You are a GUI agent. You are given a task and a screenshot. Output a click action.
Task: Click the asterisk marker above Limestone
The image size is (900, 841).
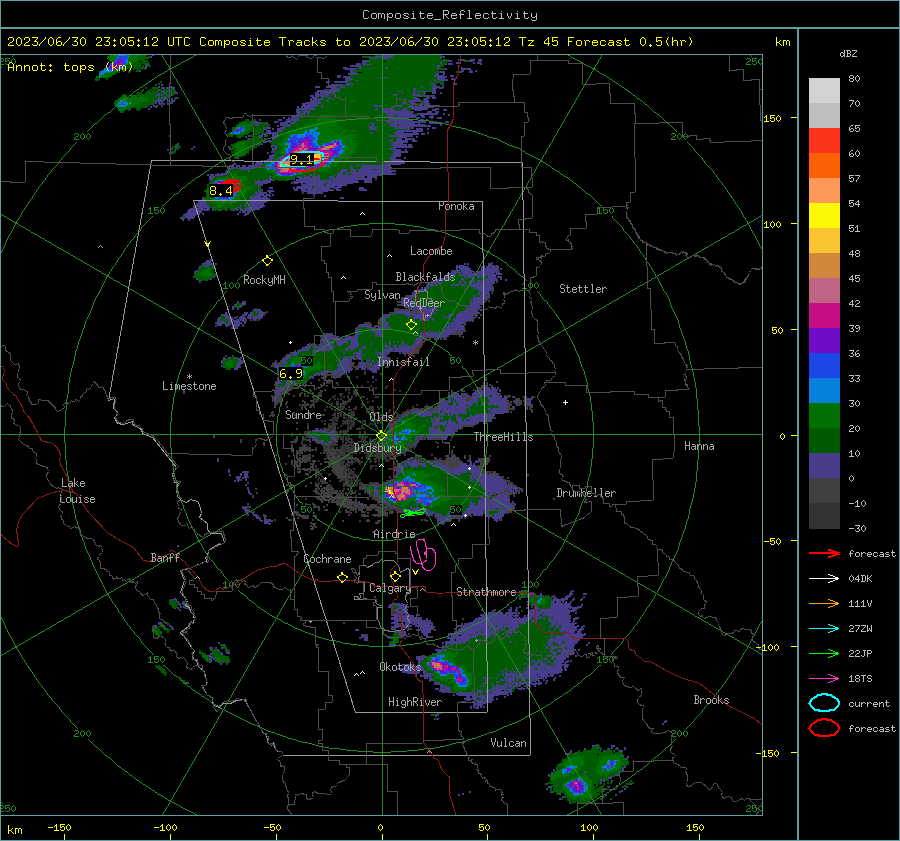[189, 377]
